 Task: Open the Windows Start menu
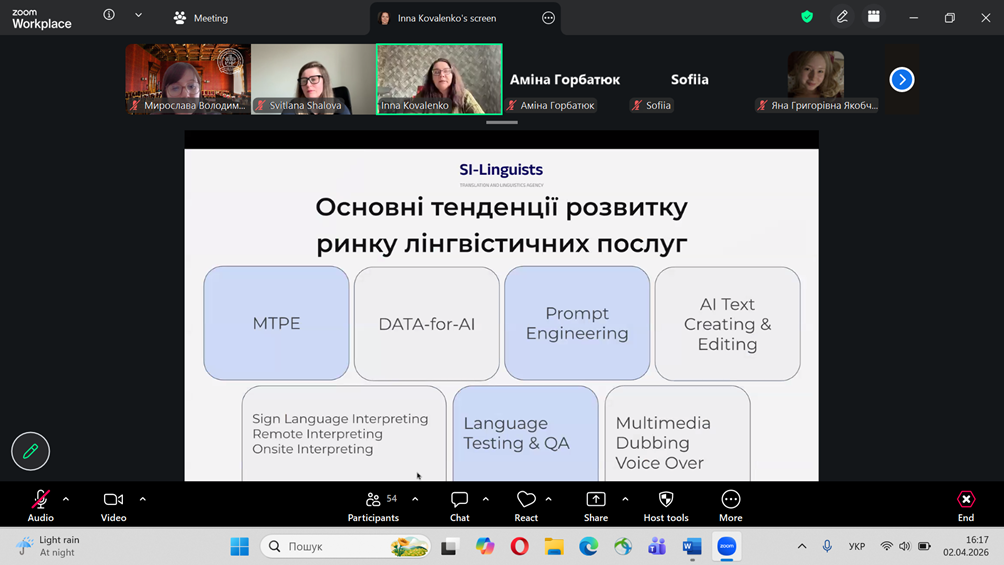pyautogui.click(x=239, y=546)
